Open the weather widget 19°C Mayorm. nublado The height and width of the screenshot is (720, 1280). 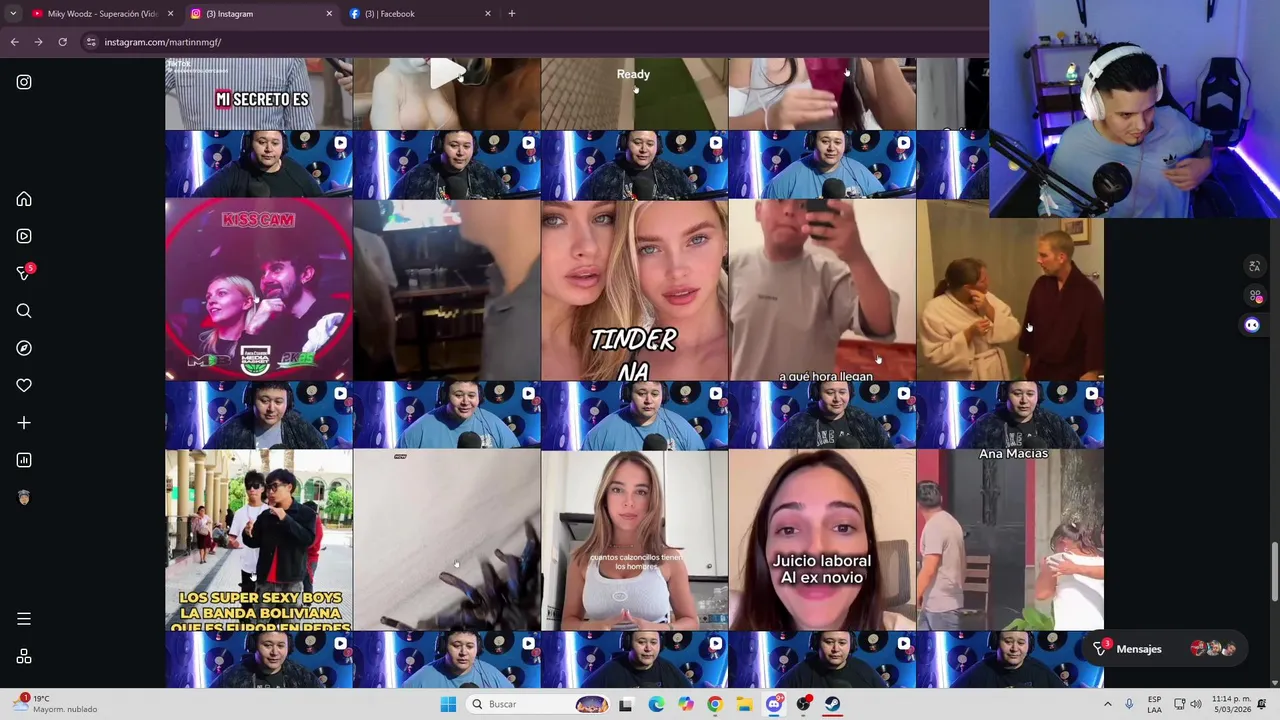56,704
